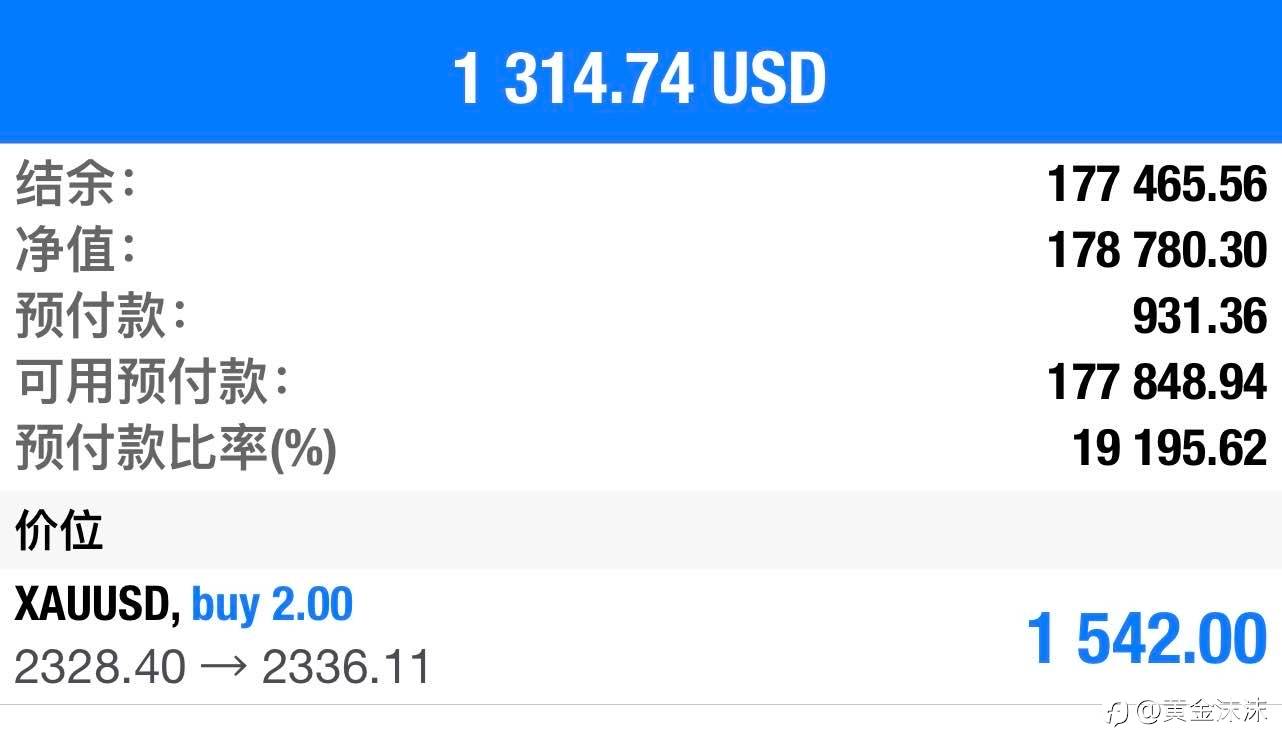Select the position profit 1 542.00
Image resolution: width=1282 pixels, height=756 pixels.
pos(1146,638)
